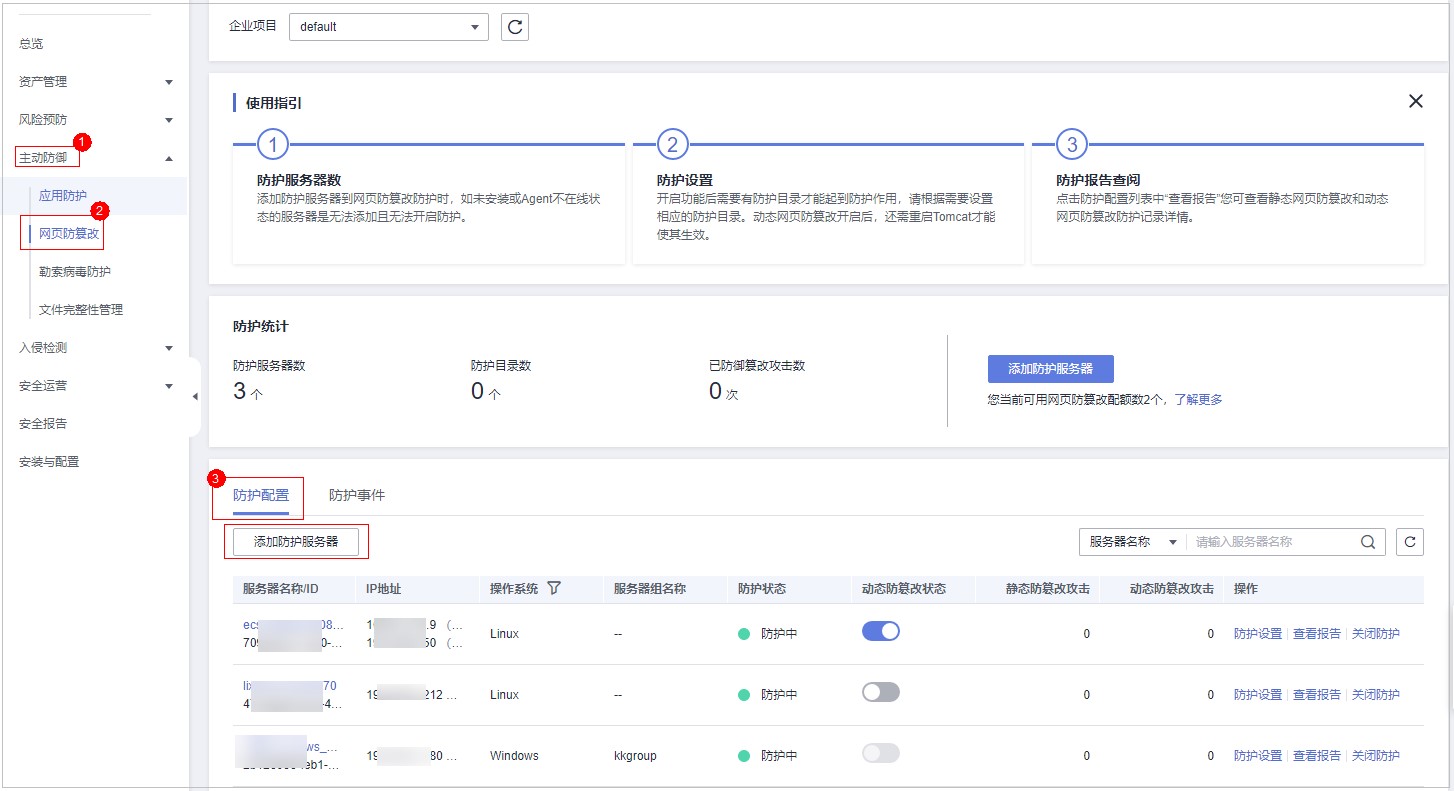
Task: Open 勒索病毒防护 in the sidebar
Action: tap(75, 272)
